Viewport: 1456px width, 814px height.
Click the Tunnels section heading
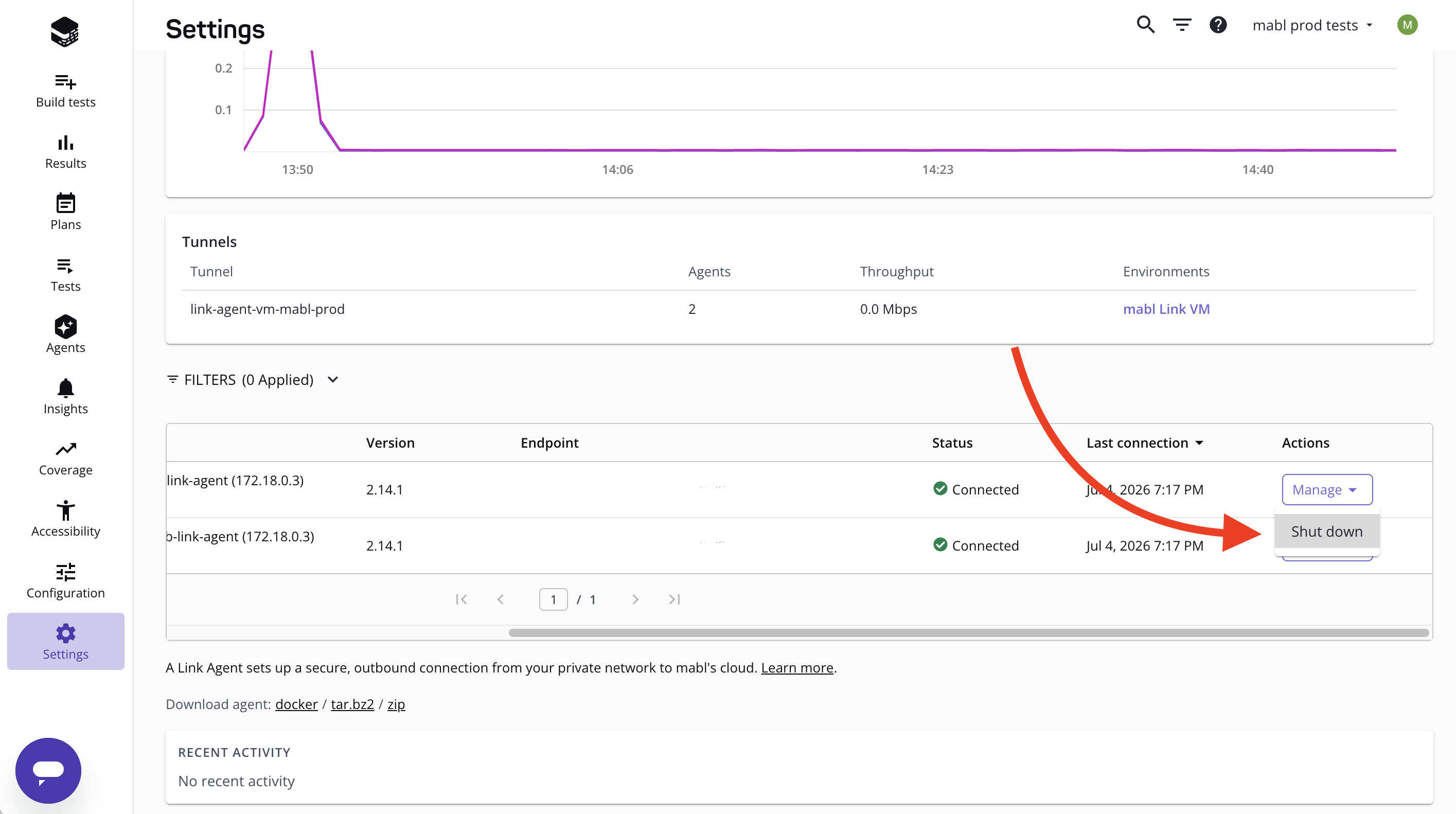coord(209,242)
